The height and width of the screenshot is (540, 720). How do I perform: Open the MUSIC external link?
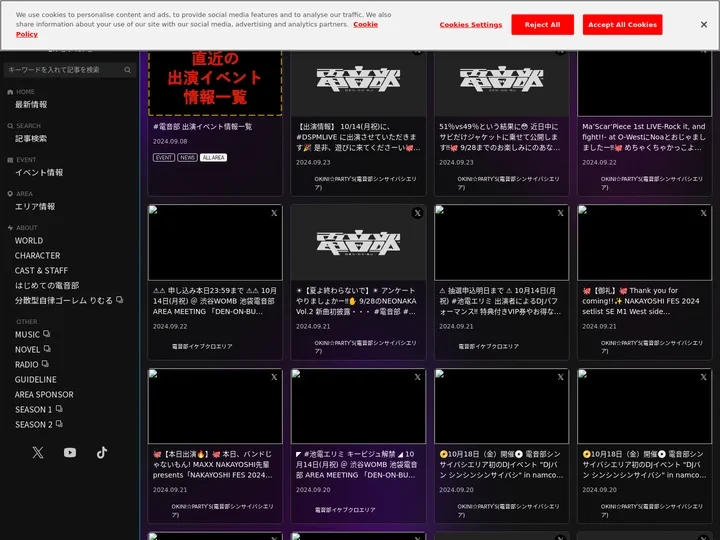pyautogui.click(x=27, y=335)
